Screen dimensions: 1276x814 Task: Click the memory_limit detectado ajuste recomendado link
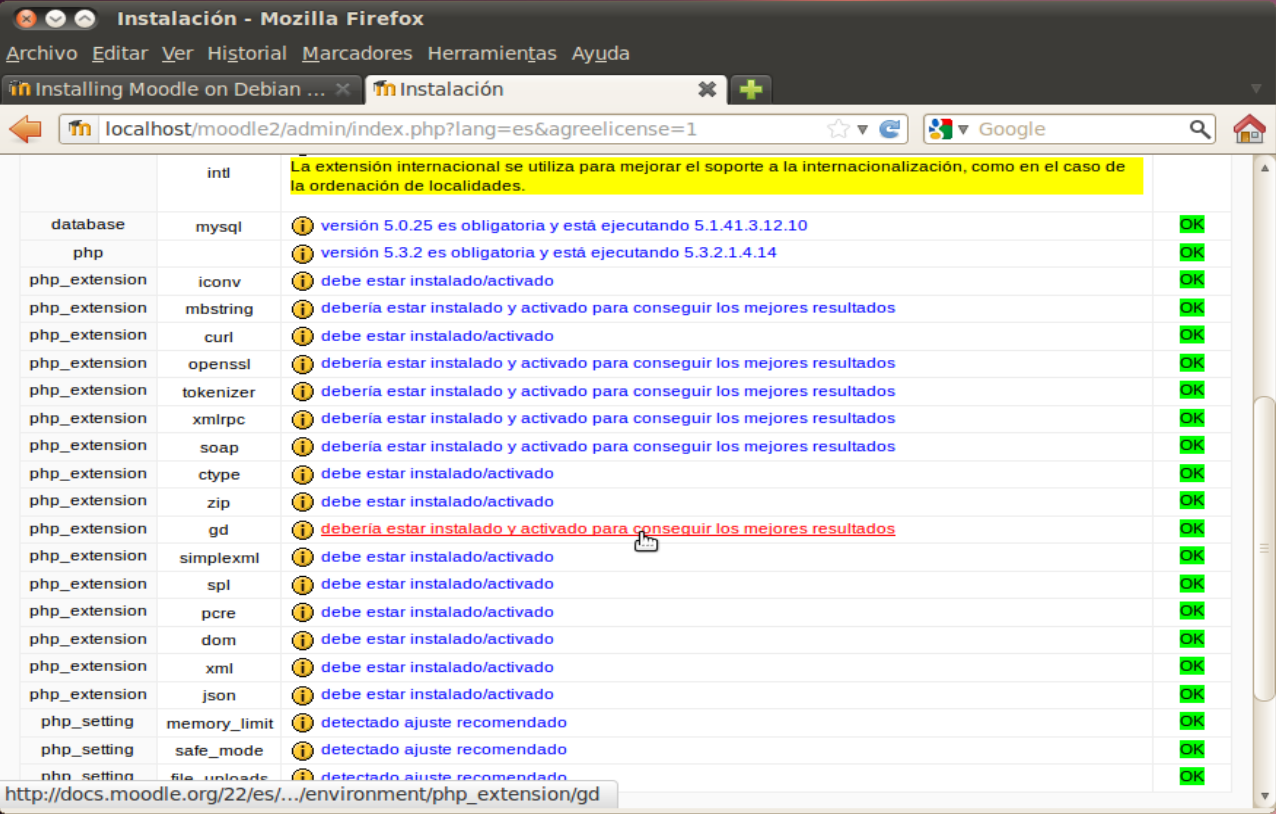(443, 722)
